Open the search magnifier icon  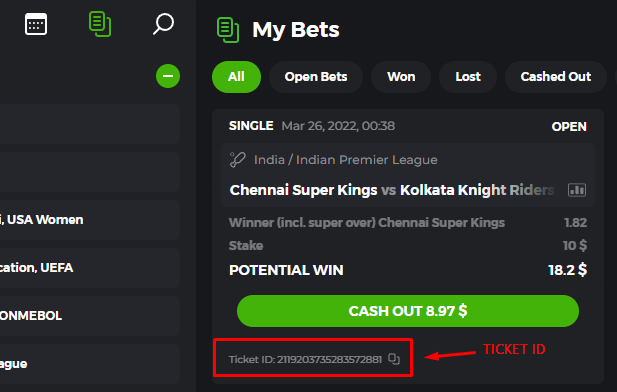click(x=163, y=24)
